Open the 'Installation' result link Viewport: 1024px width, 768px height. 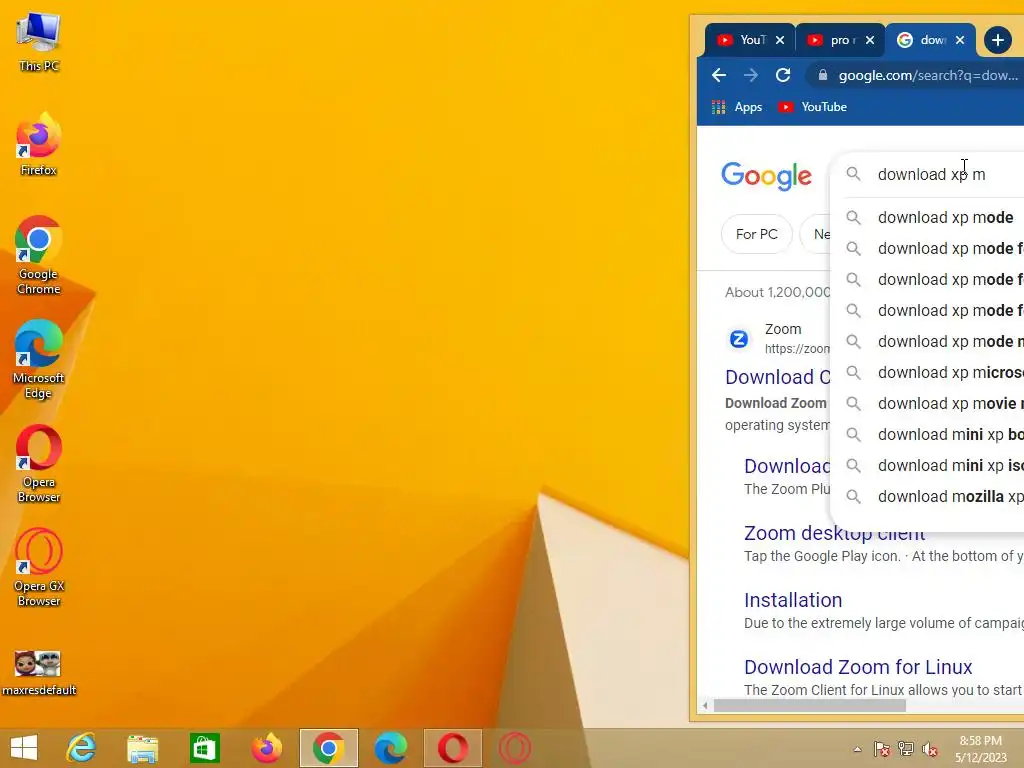(x=793, y=600)
